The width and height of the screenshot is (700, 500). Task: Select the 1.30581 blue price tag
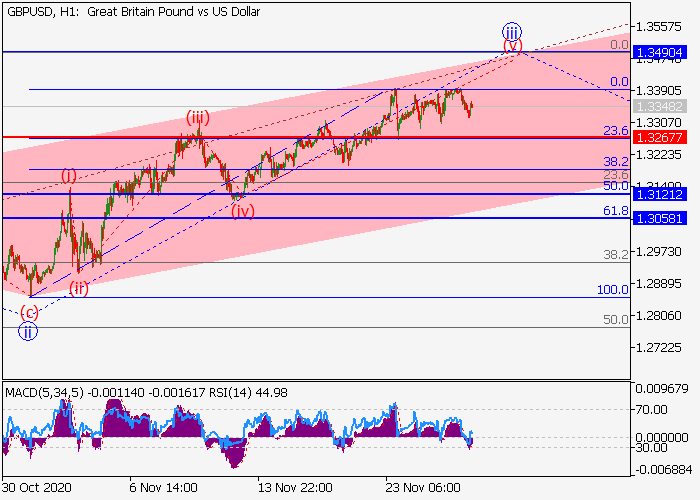pyautogui.click(x=659, y=218)
